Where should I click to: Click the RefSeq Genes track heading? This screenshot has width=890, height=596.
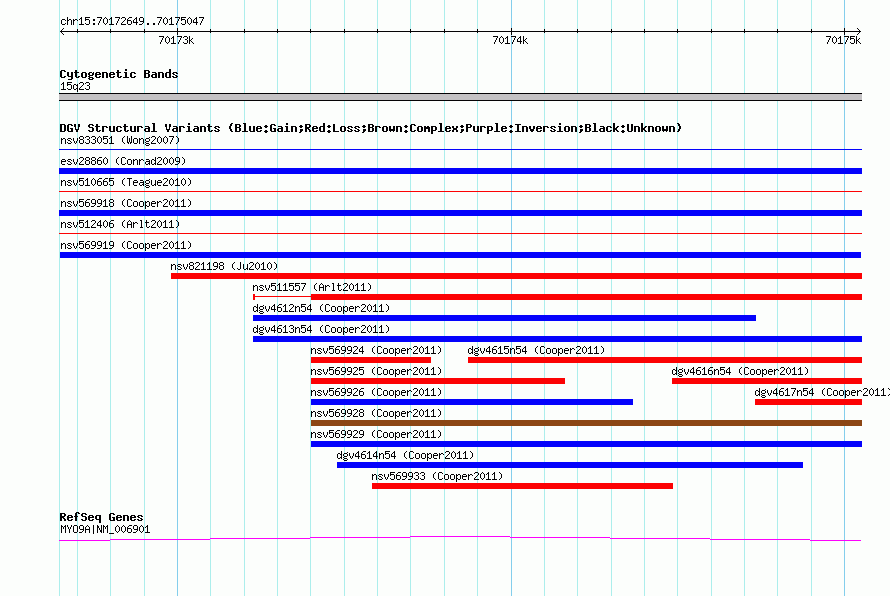click(x=102, y=517)
